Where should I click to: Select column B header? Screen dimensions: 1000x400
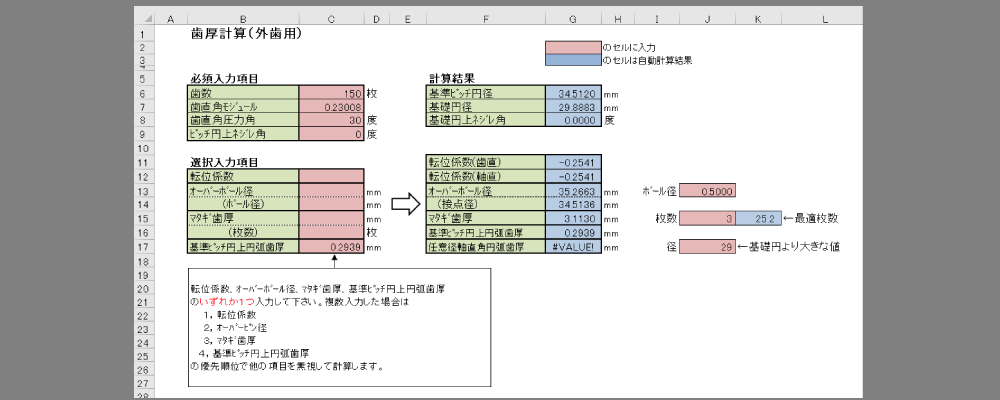(243, 19)
